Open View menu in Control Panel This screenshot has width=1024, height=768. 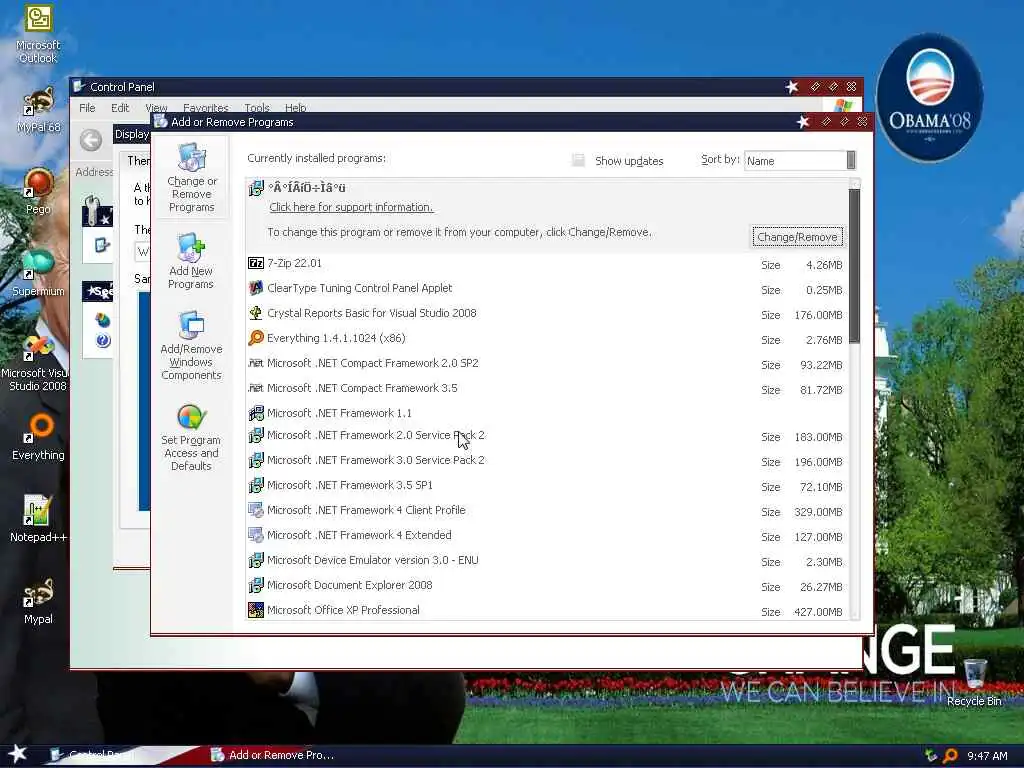[x=156, y=108]
